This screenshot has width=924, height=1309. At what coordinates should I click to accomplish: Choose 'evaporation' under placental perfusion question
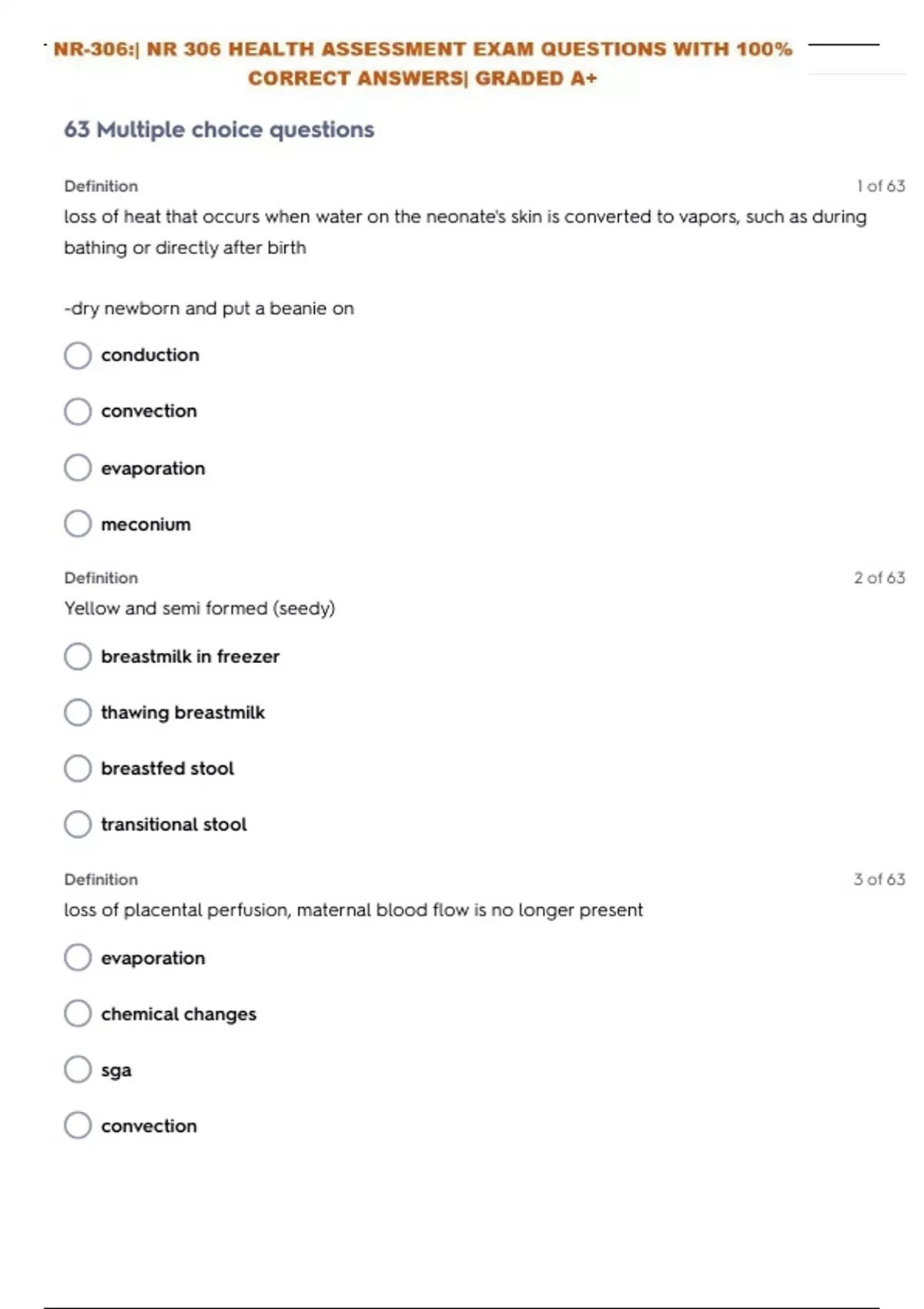click(78, 958)
